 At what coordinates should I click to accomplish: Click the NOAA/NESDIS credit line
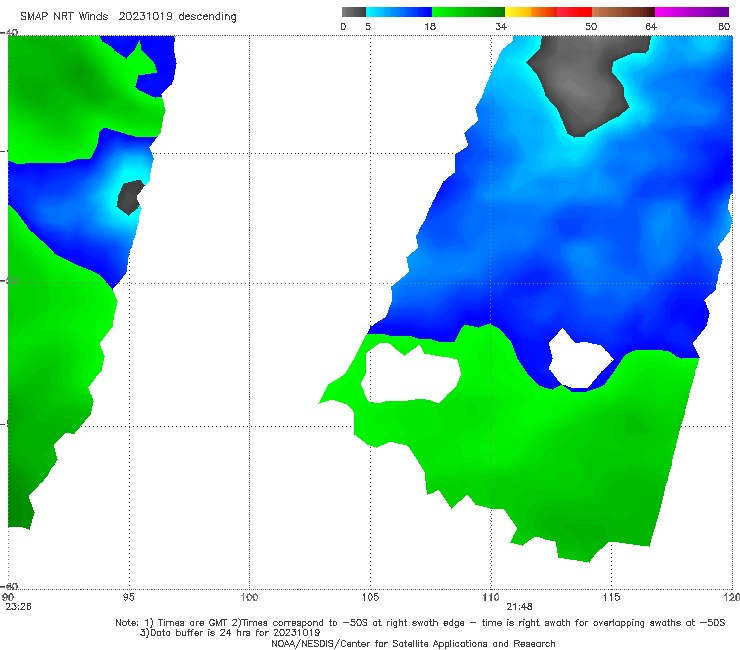pos(413,643)
